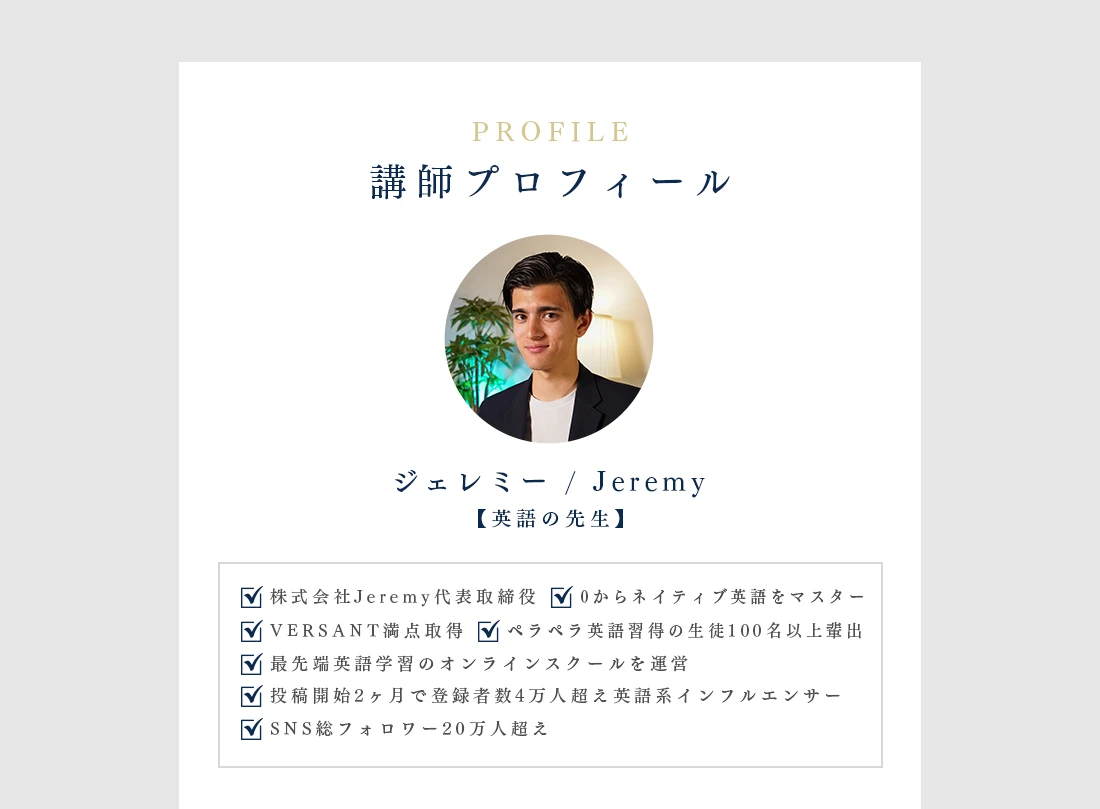Click the checkmark before ペラペラ英語習得の生徒100名以上輩出
This screenshot has width=1100, height=809.
pos(488,631)
